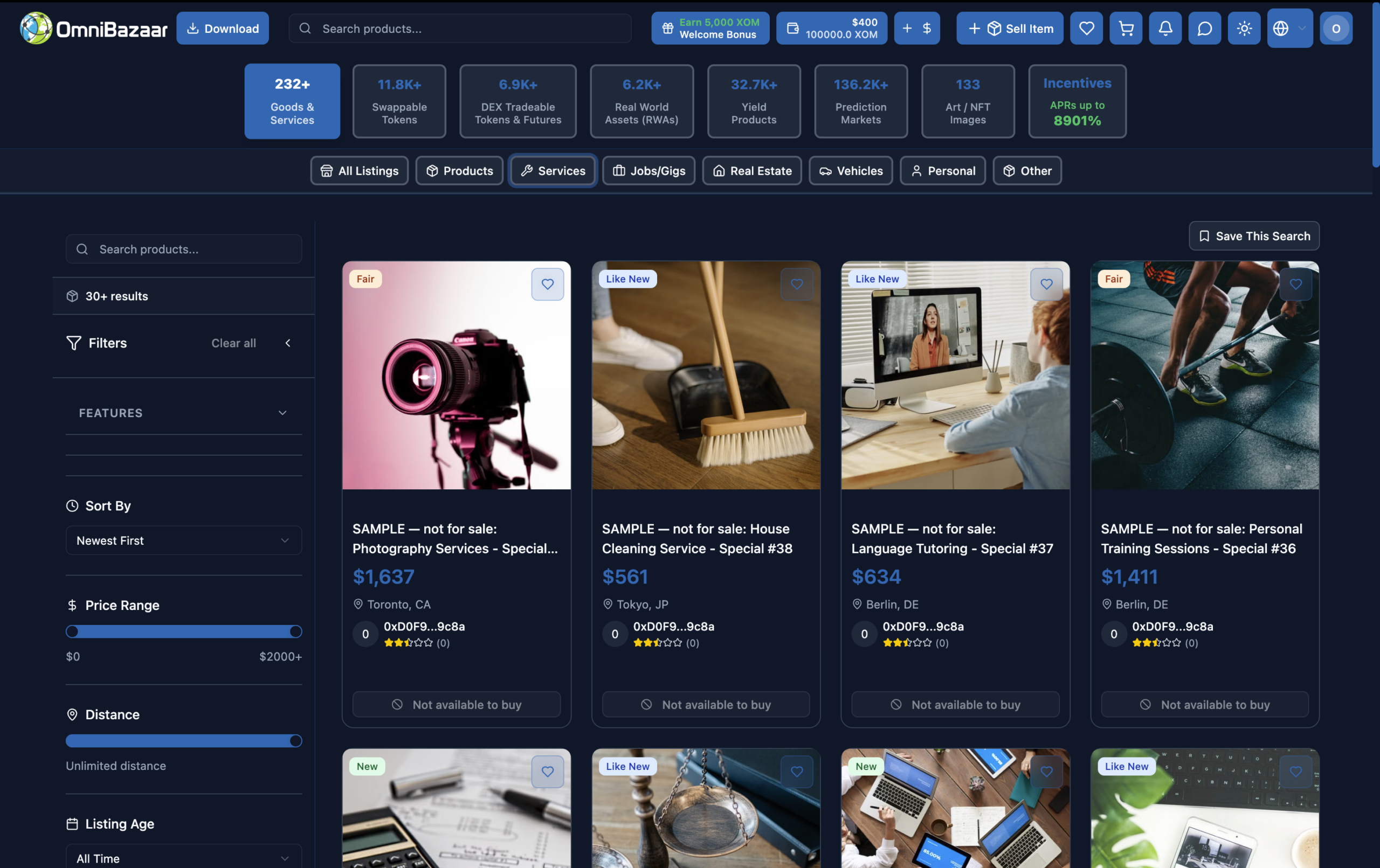Open the language globe selector

1289,28
